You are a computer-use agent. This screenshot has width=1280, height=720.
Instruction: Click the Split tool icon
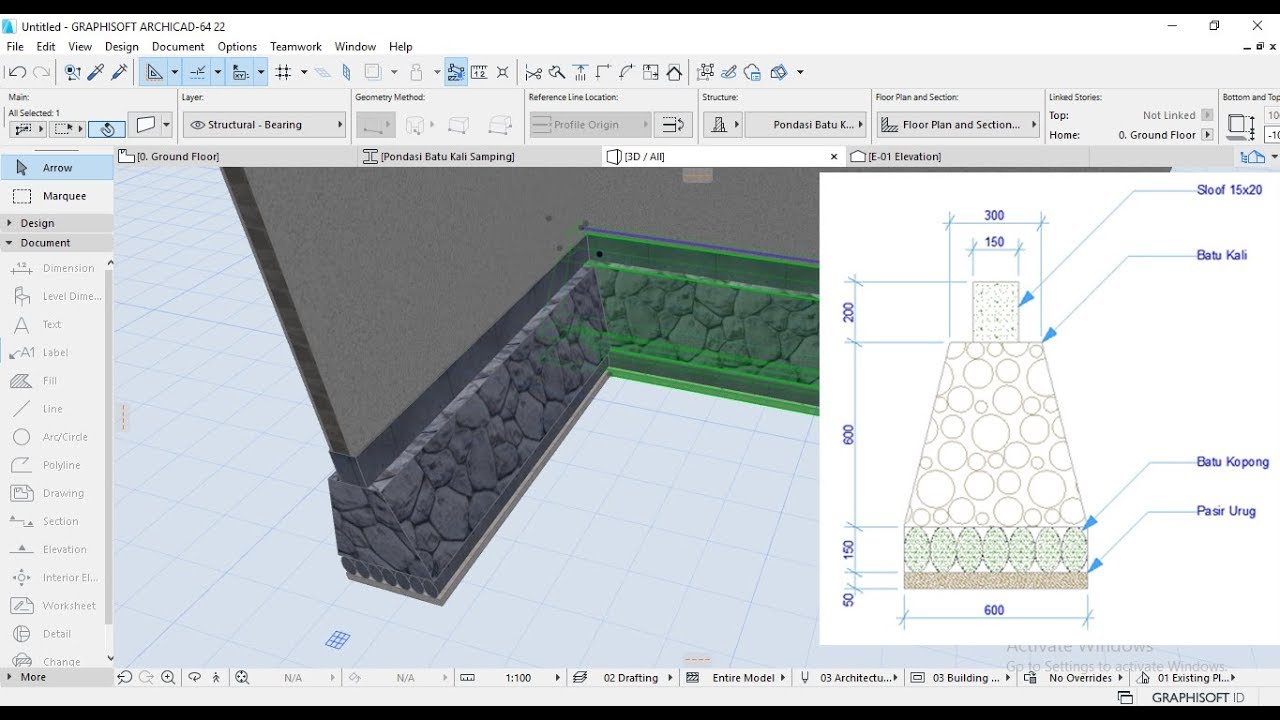[x=557, y=72]
